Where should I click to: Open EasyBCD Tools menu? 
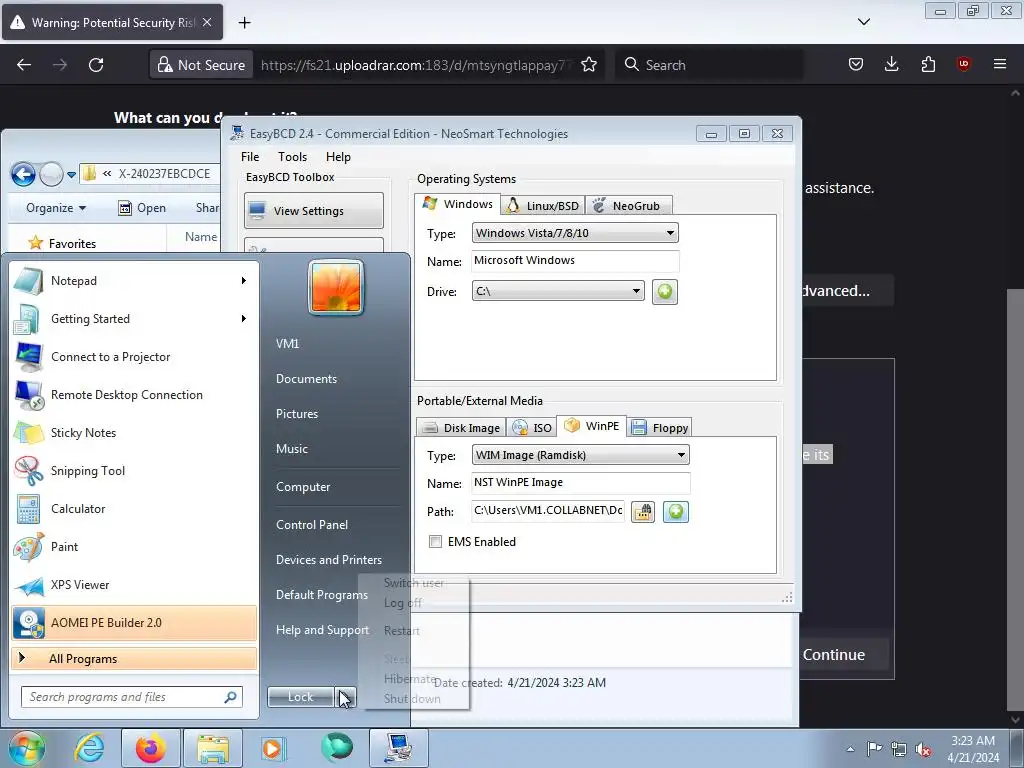point(292,157)
